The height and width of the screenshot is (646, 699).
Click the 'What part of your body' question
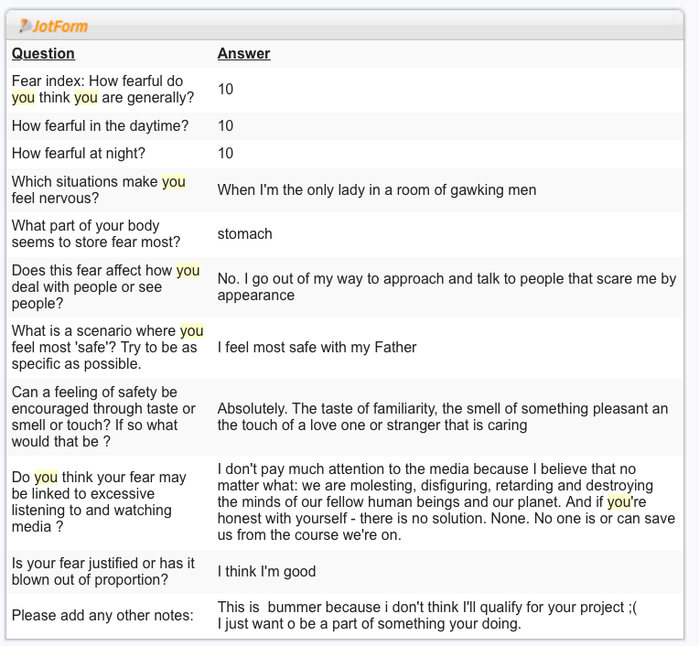[x=96, y=234]
